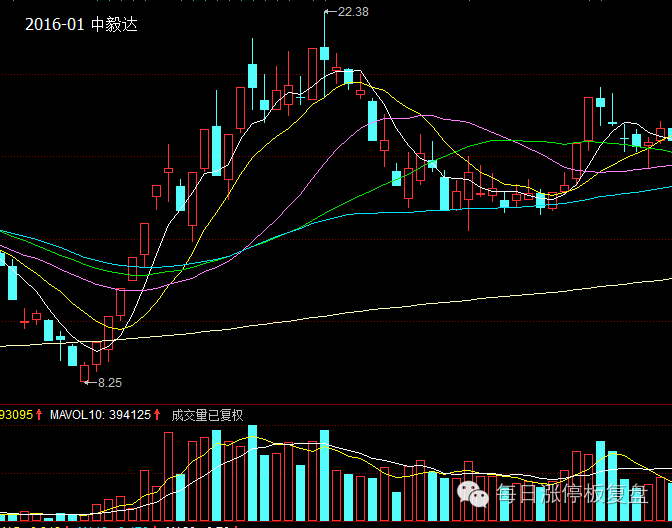Click the "成交量已复权" label
672x528 pixels.
point(207,415)
